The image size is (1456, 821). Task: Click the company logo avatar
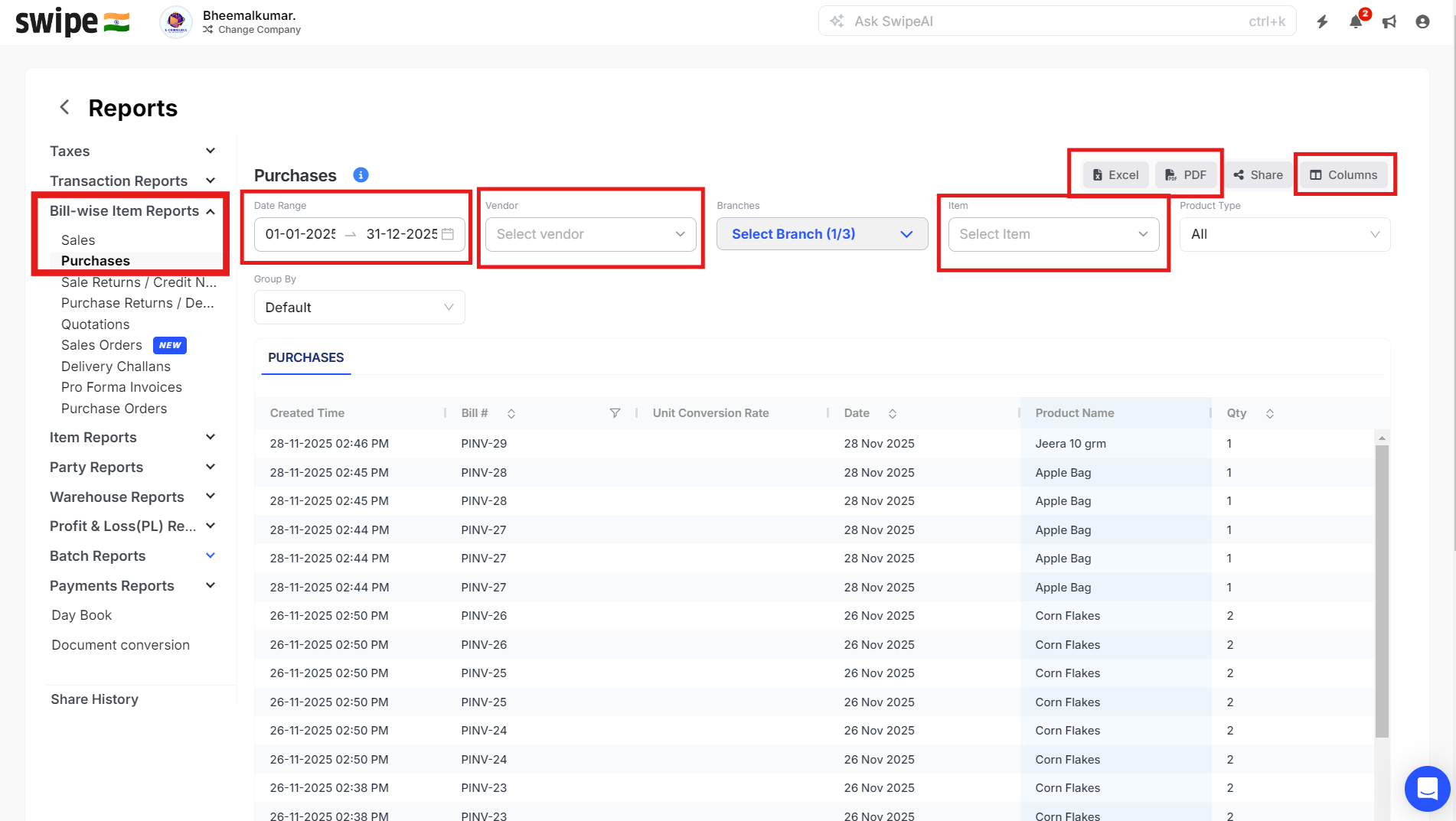[176, 21]
